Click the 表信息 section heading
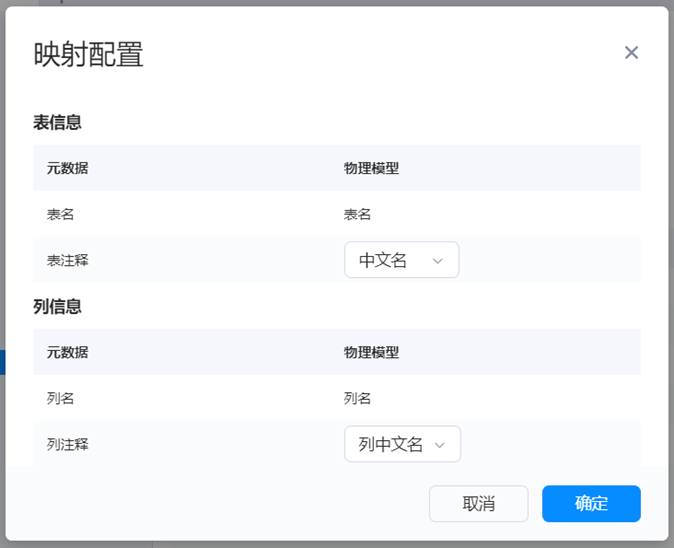This screenshot has height=548, width=674. tap(57, 122)
